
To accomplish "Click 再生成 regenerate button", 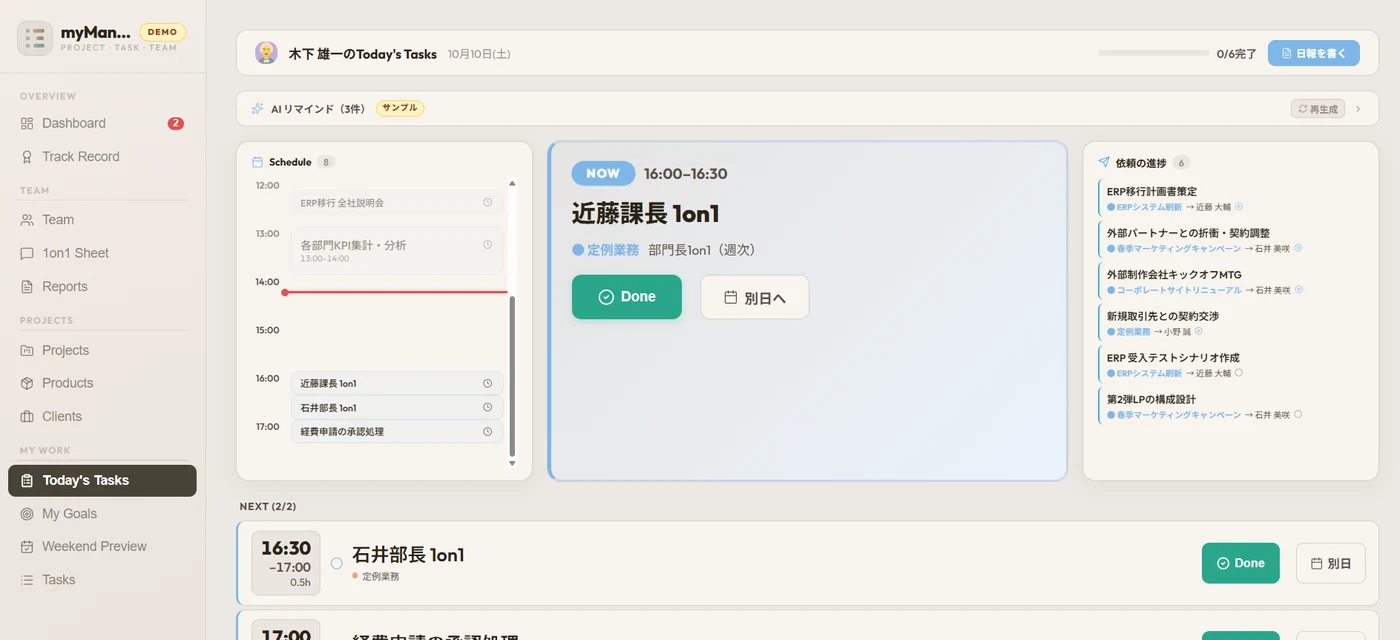I will (x=1317, y=108).
